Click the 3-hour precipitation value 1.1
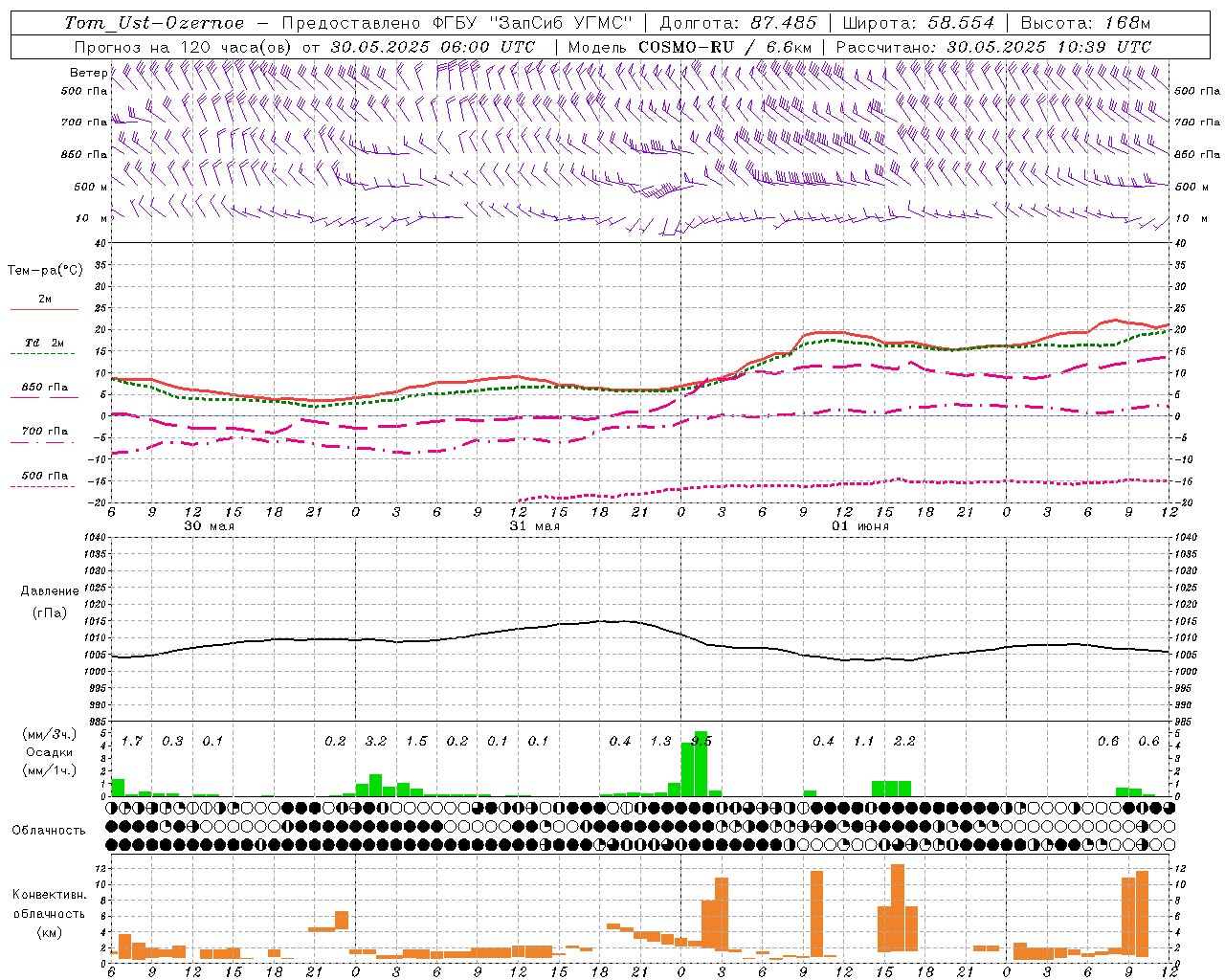The width and height of the screenshot is (1225, 980). 864,742
